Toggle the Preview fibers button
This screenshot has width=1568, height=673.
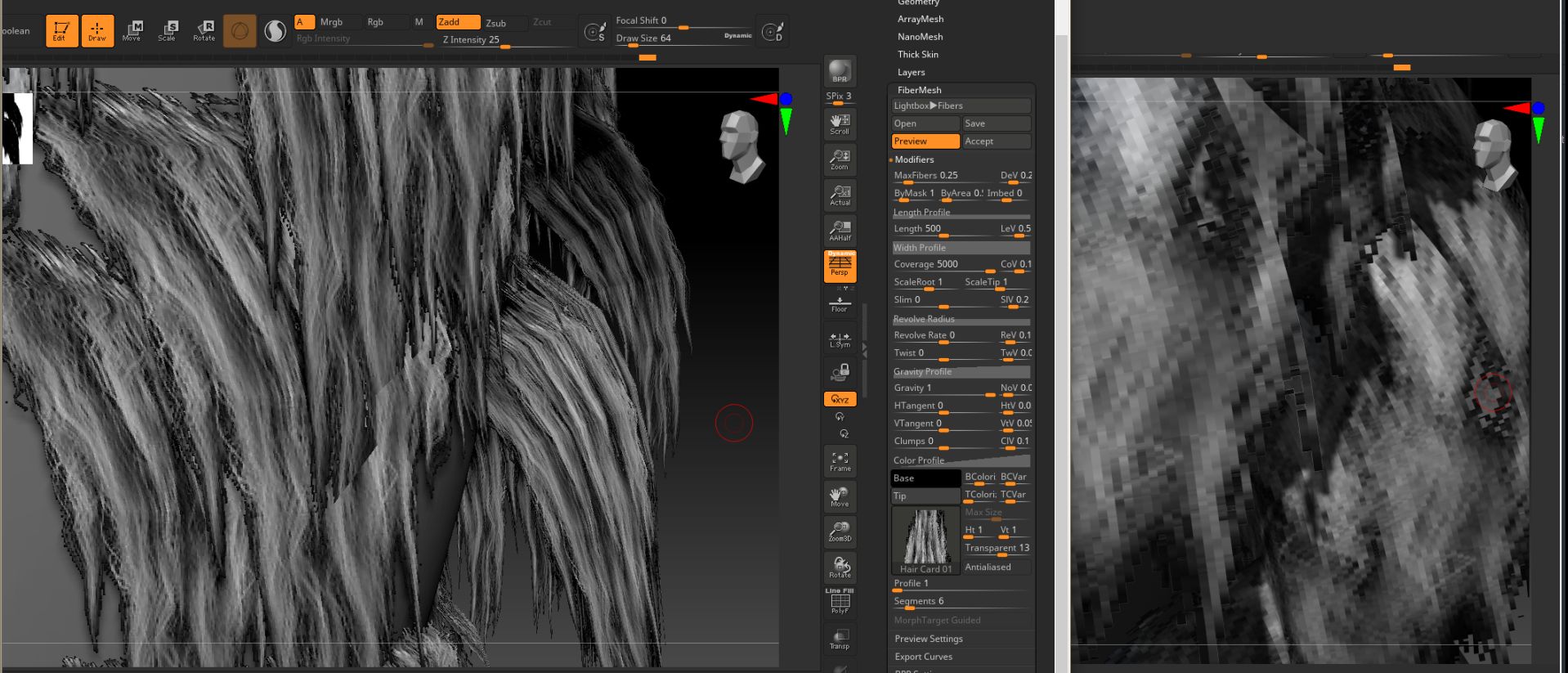click(925, 141)
